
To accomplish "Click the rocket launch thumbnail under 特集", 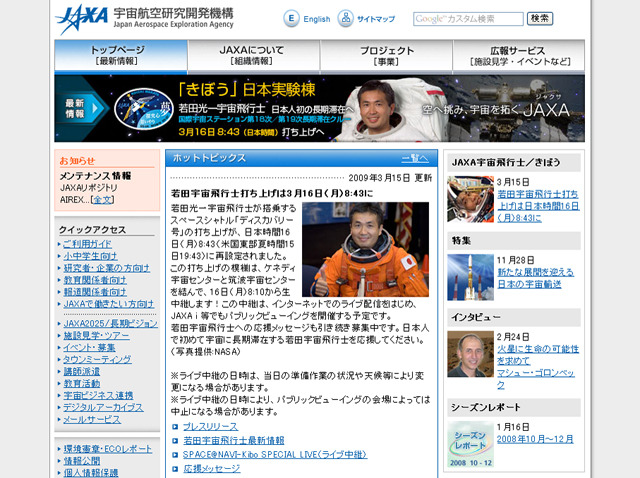I will (470, 277).
